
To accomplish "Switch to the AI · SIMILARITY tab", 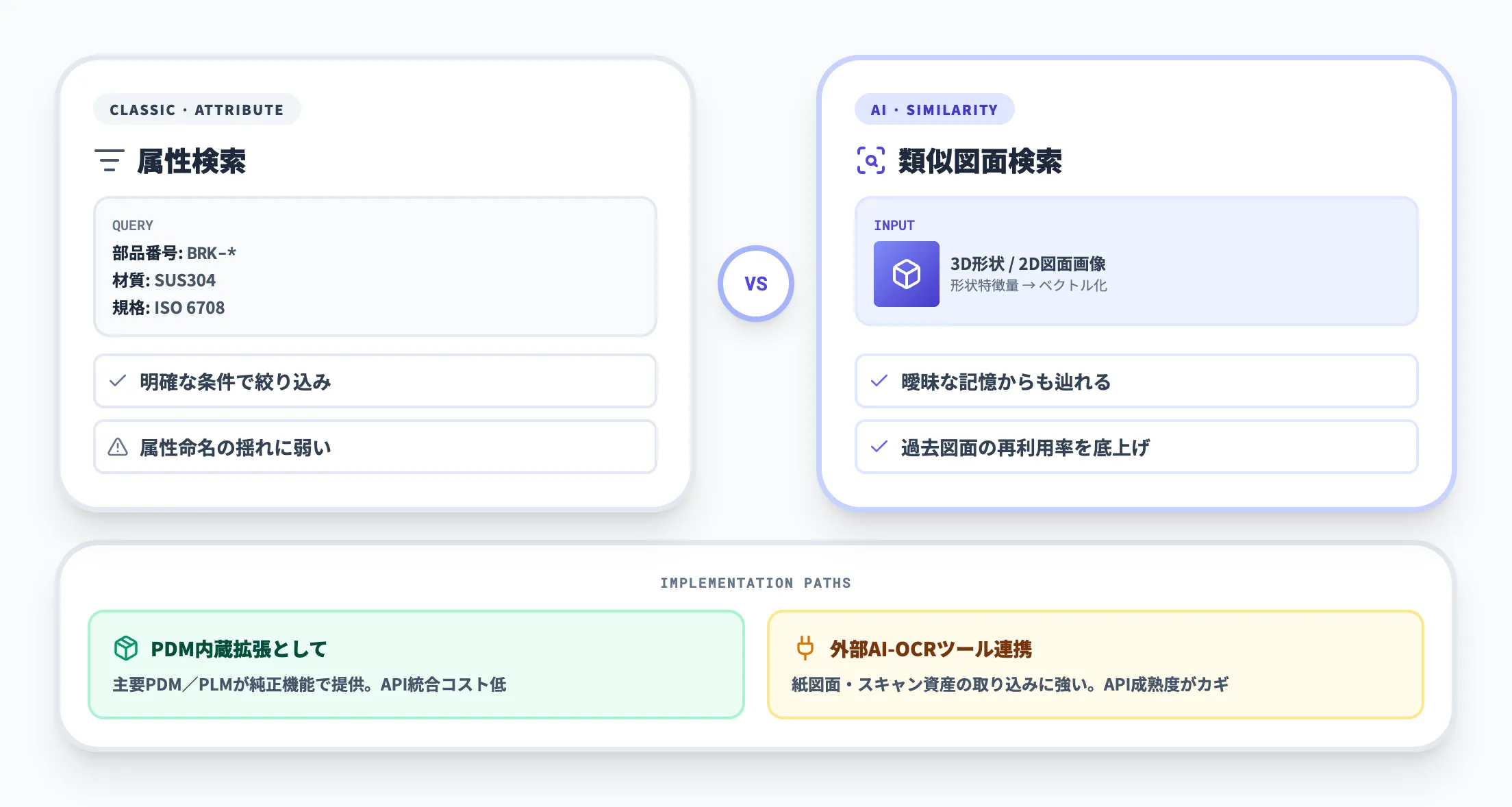I will pyautogui.click(x=935, y=109).
